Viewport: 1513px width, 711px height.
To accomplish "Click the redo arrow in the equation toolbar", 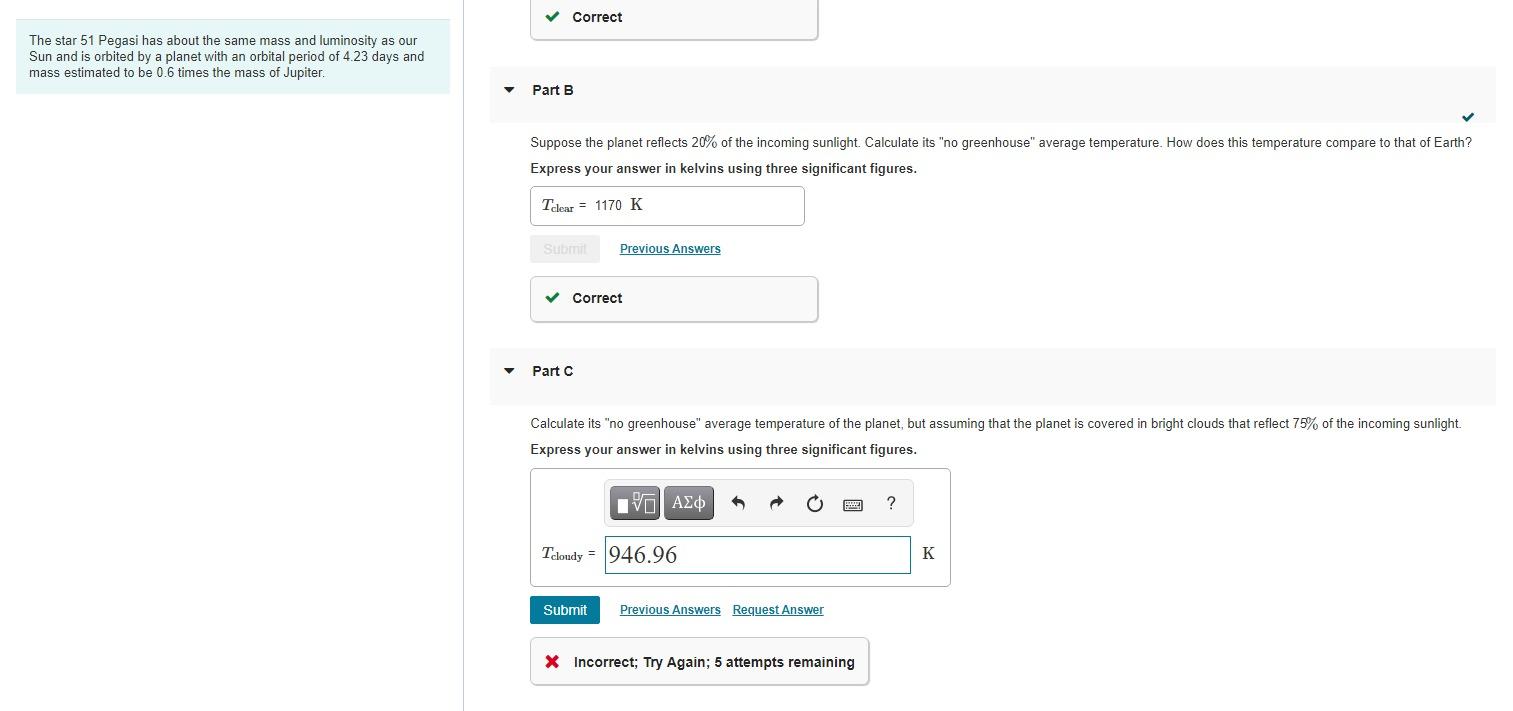I will click(x=776, y=503).
